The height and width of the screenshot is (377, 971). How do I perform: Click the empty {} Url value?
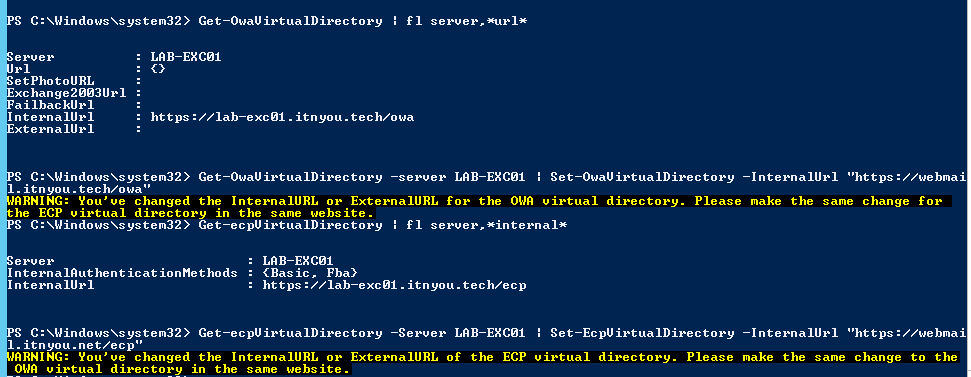pos(158,69)
